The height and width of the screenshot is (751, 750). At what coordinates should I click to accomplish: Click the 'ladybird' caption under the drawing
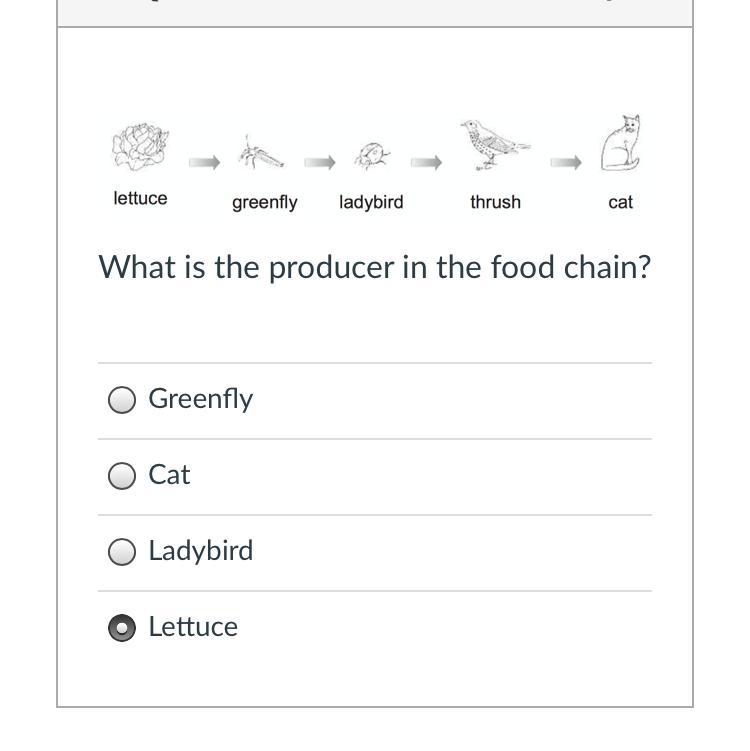371,202
